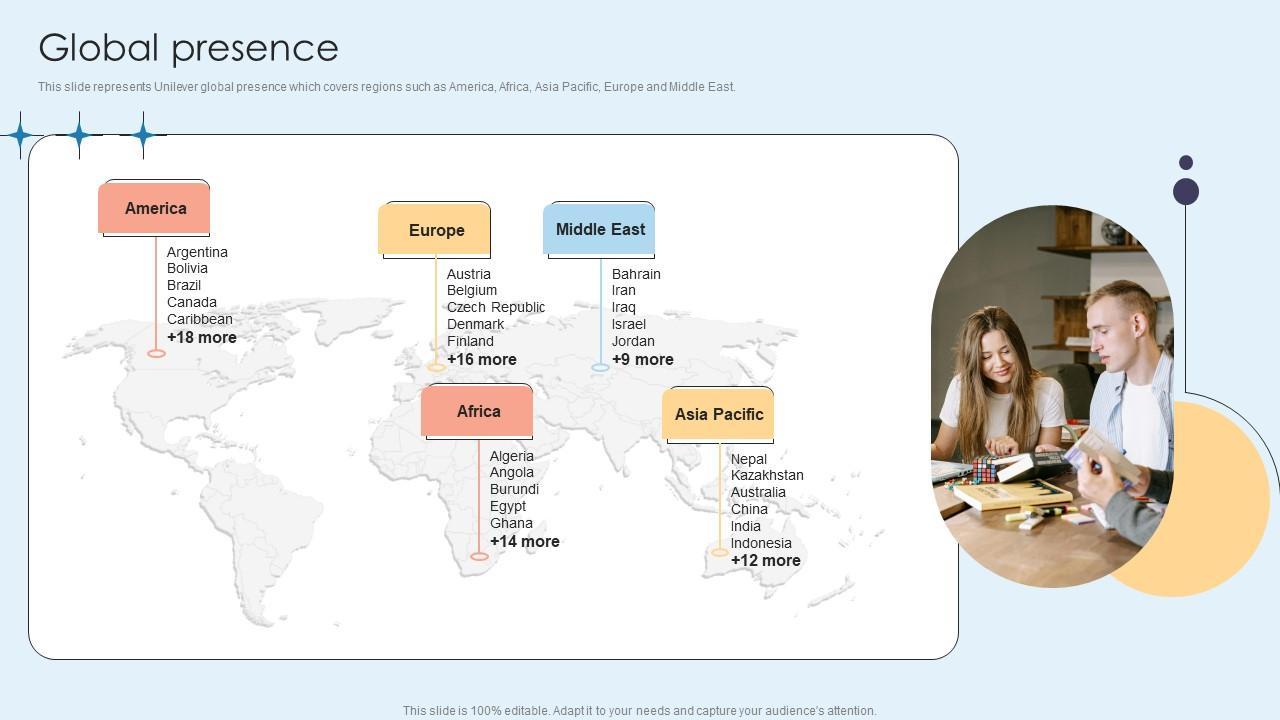Click the Australia country text
Image resolution: width=1280 pixels, height=720 pixels.
pos(758,492)
